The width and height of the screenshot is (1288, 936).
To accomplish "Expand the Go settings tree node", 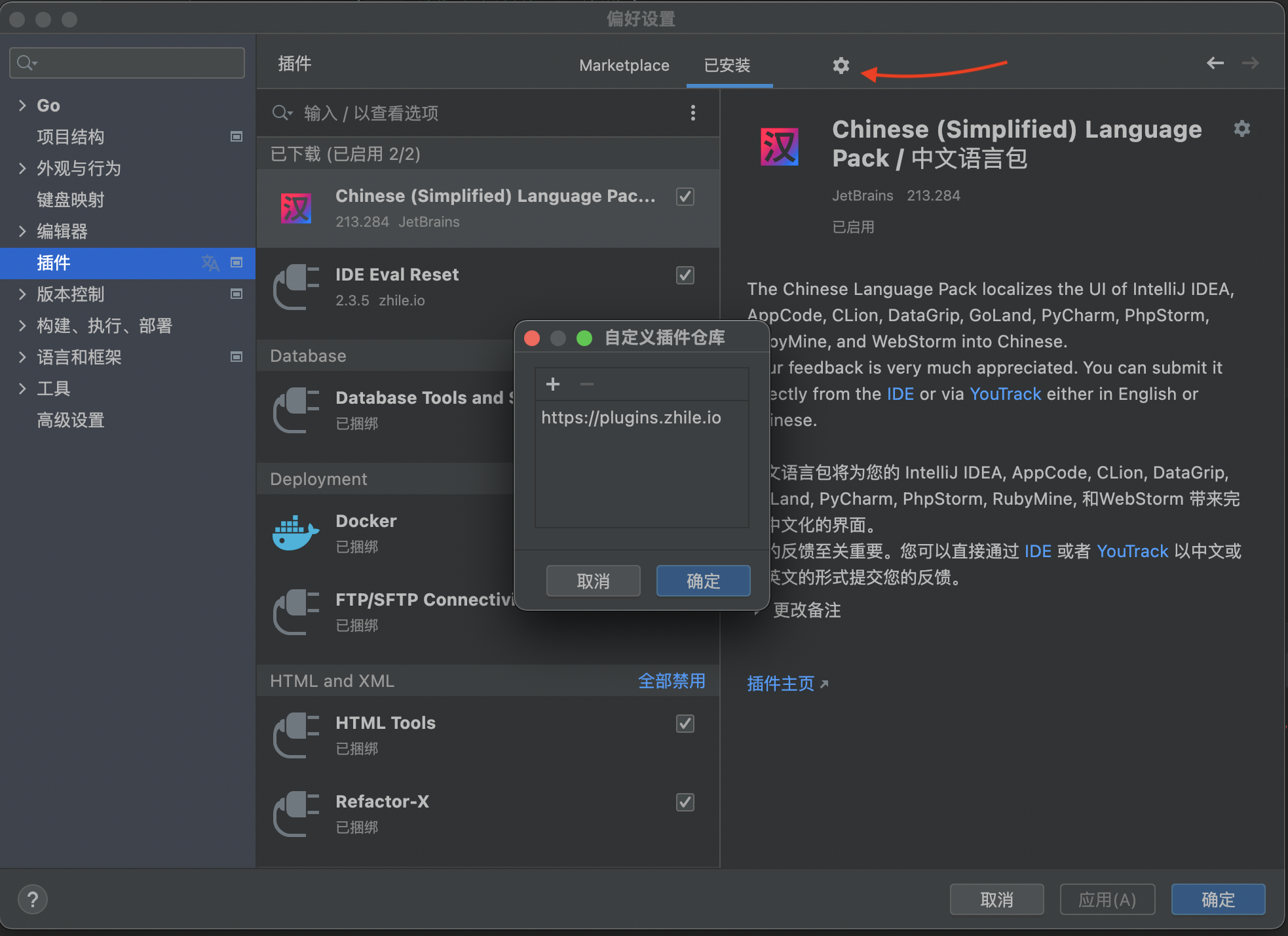I will click(x=22, y=106).
